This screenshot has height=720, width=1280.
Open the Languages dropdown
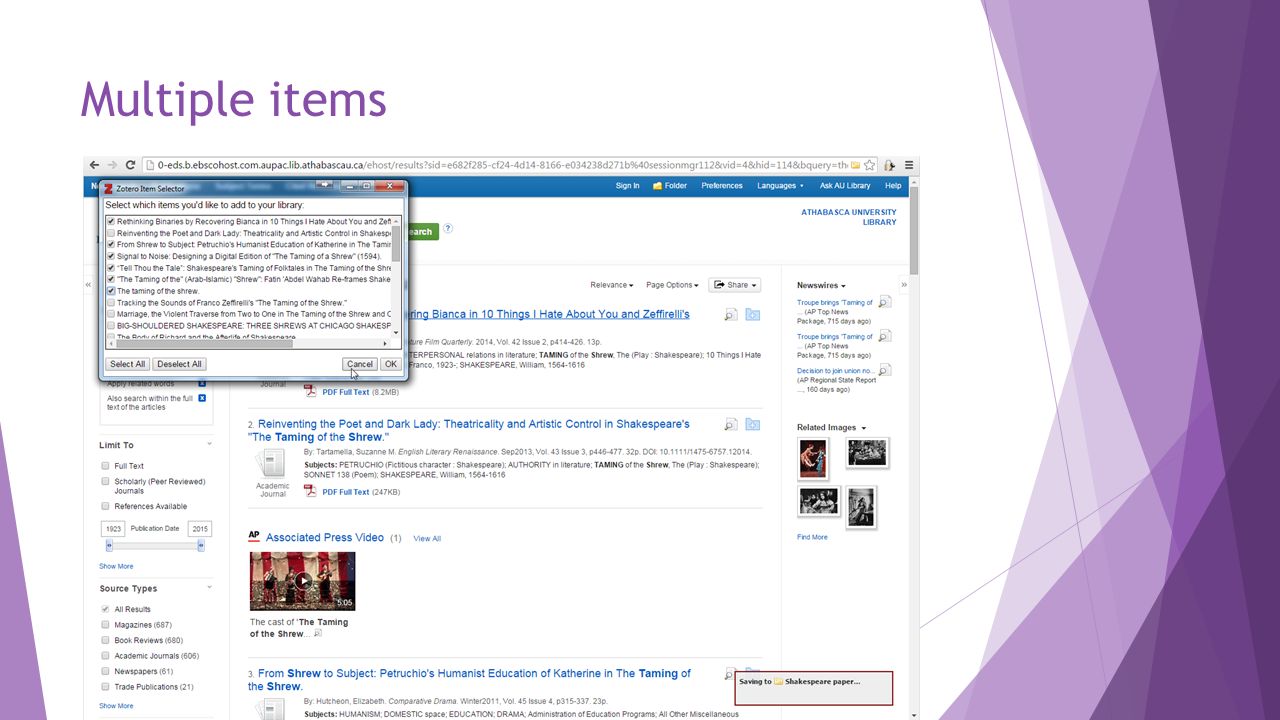[781, 186]
